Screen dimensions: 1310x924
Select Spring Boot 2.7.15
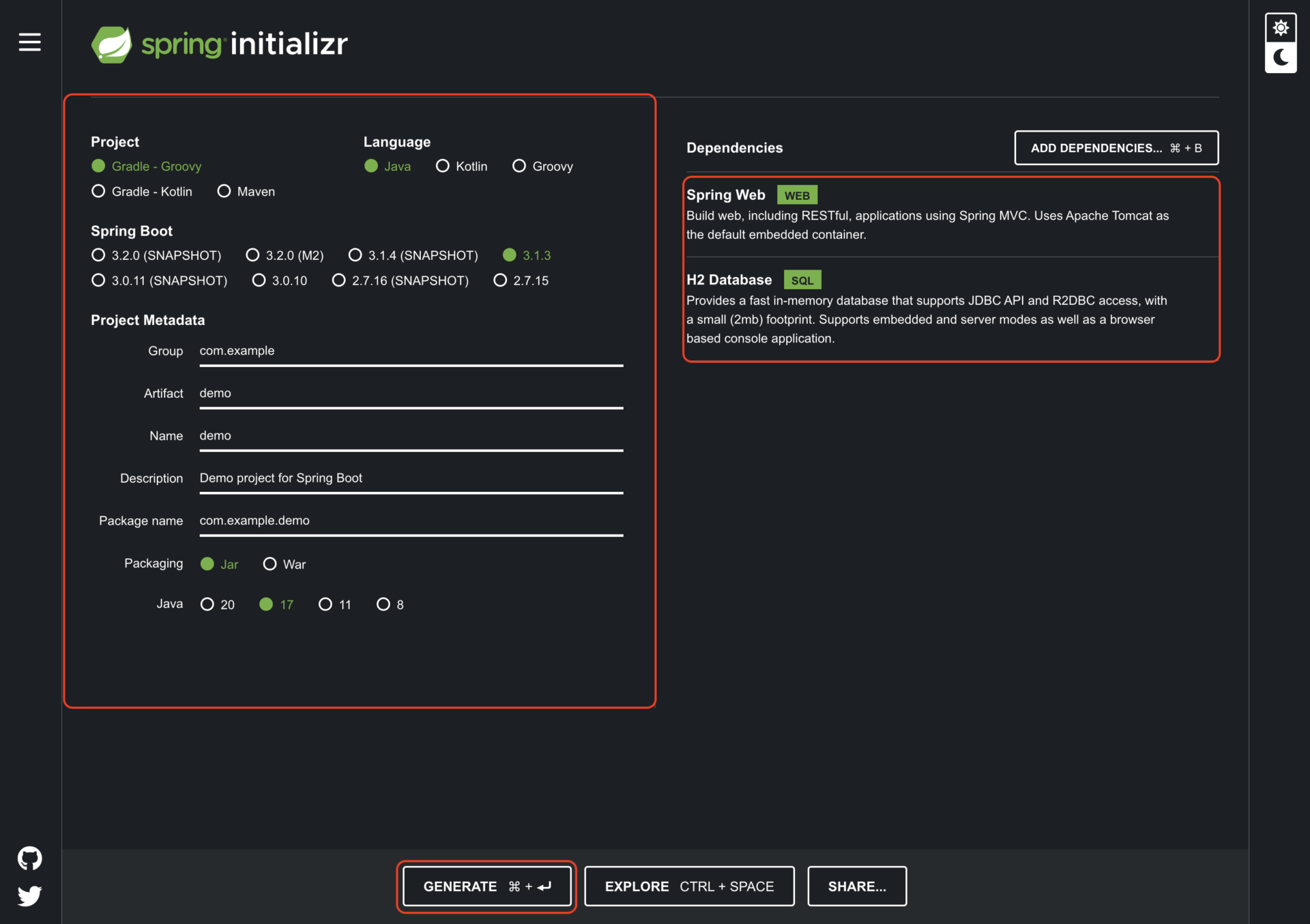521,280
